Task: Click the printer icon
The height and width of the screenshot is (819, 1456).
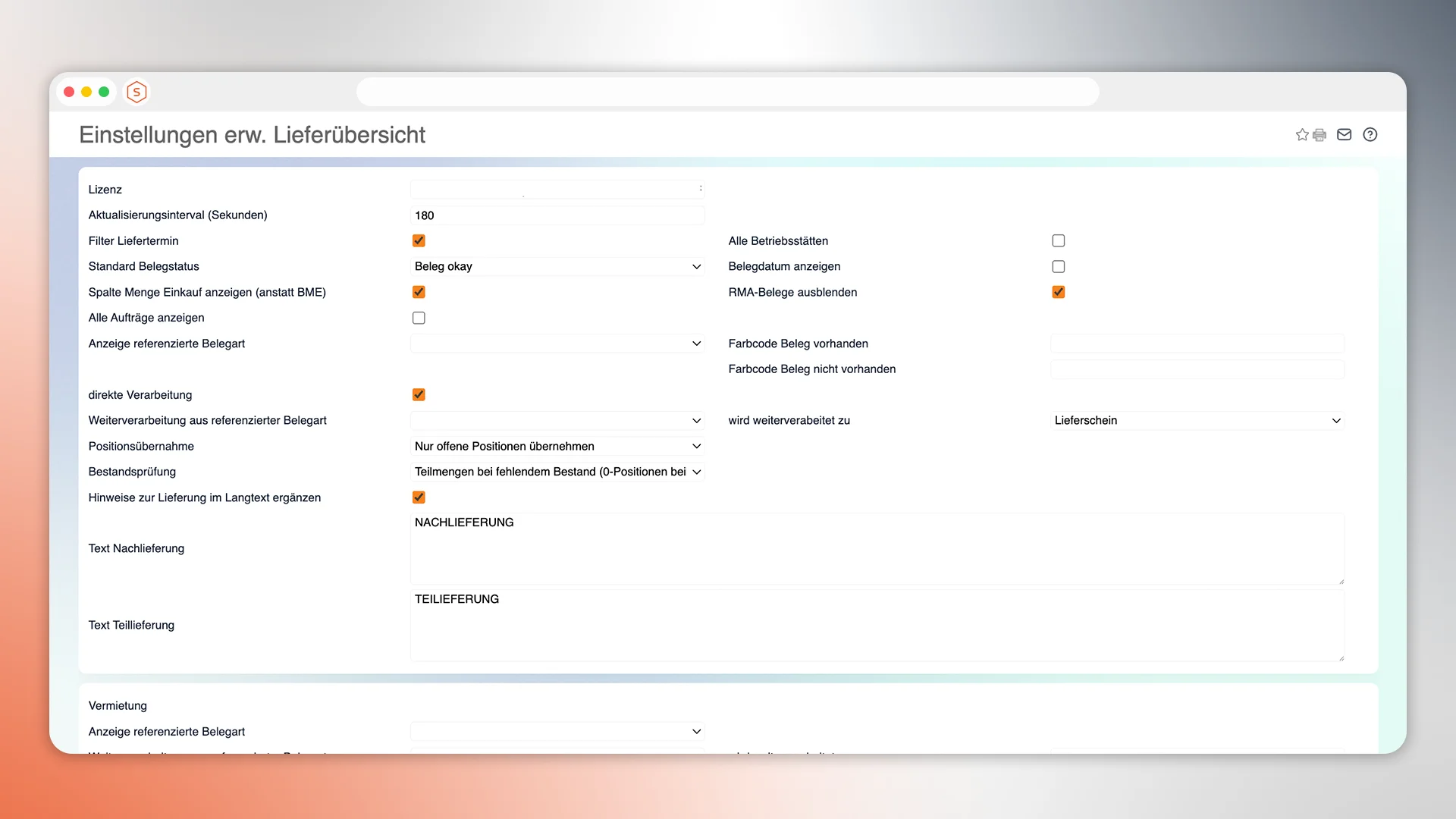Action: pos(1319,135)
